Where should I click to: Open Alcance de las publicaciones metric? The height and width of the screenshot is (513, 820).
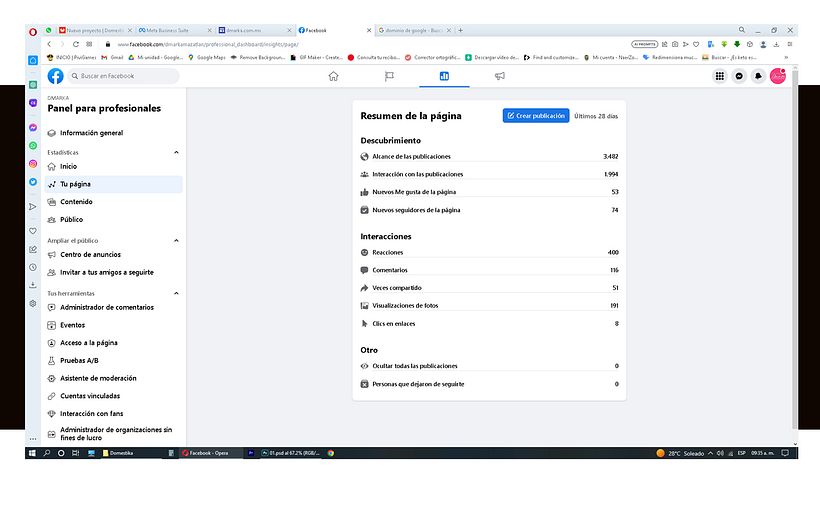tap(411, 157)
